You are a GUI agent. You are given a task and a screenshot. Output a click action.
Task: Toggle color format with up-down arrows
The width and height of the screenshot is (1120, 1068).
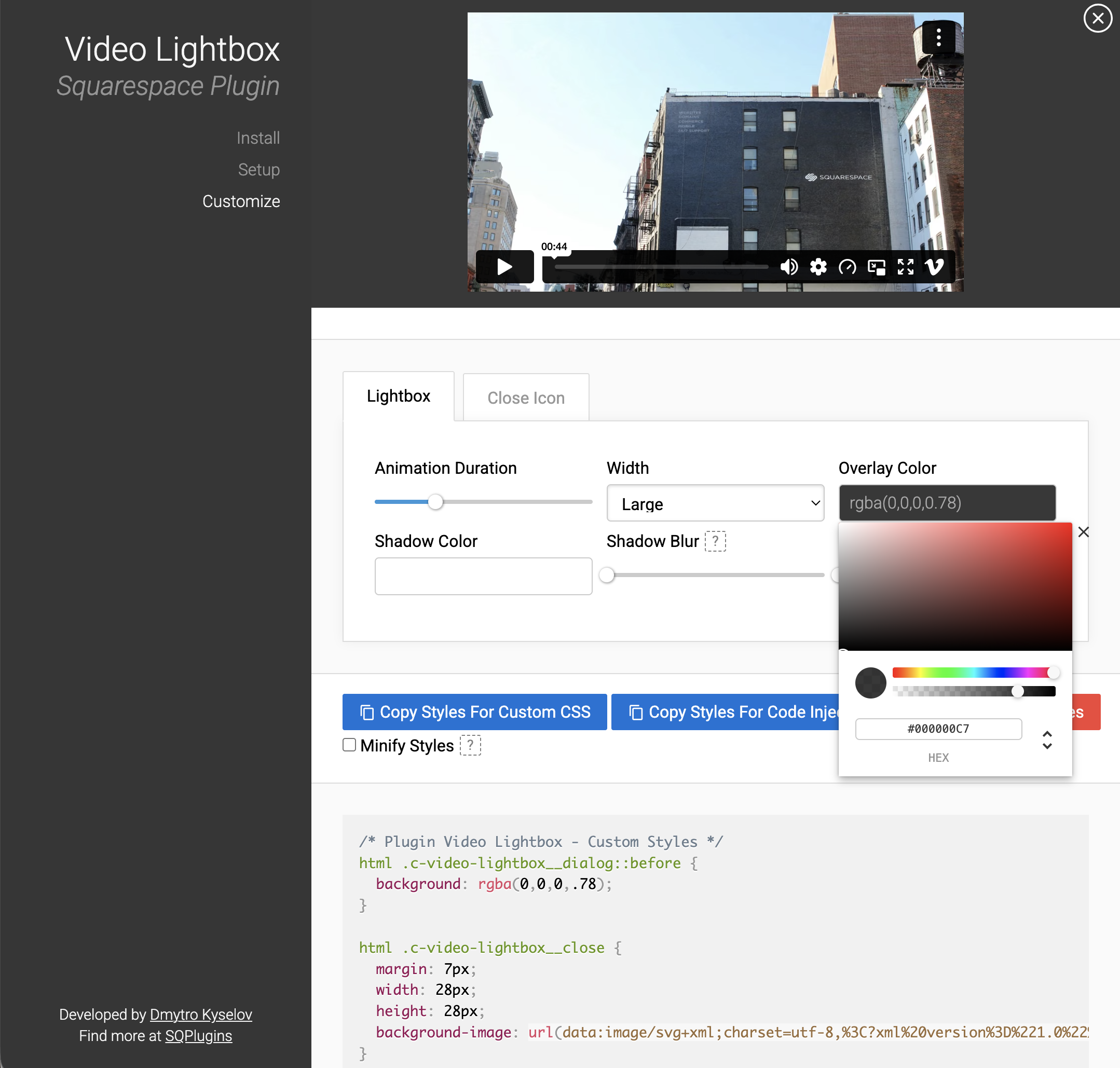coord(1046,740)
